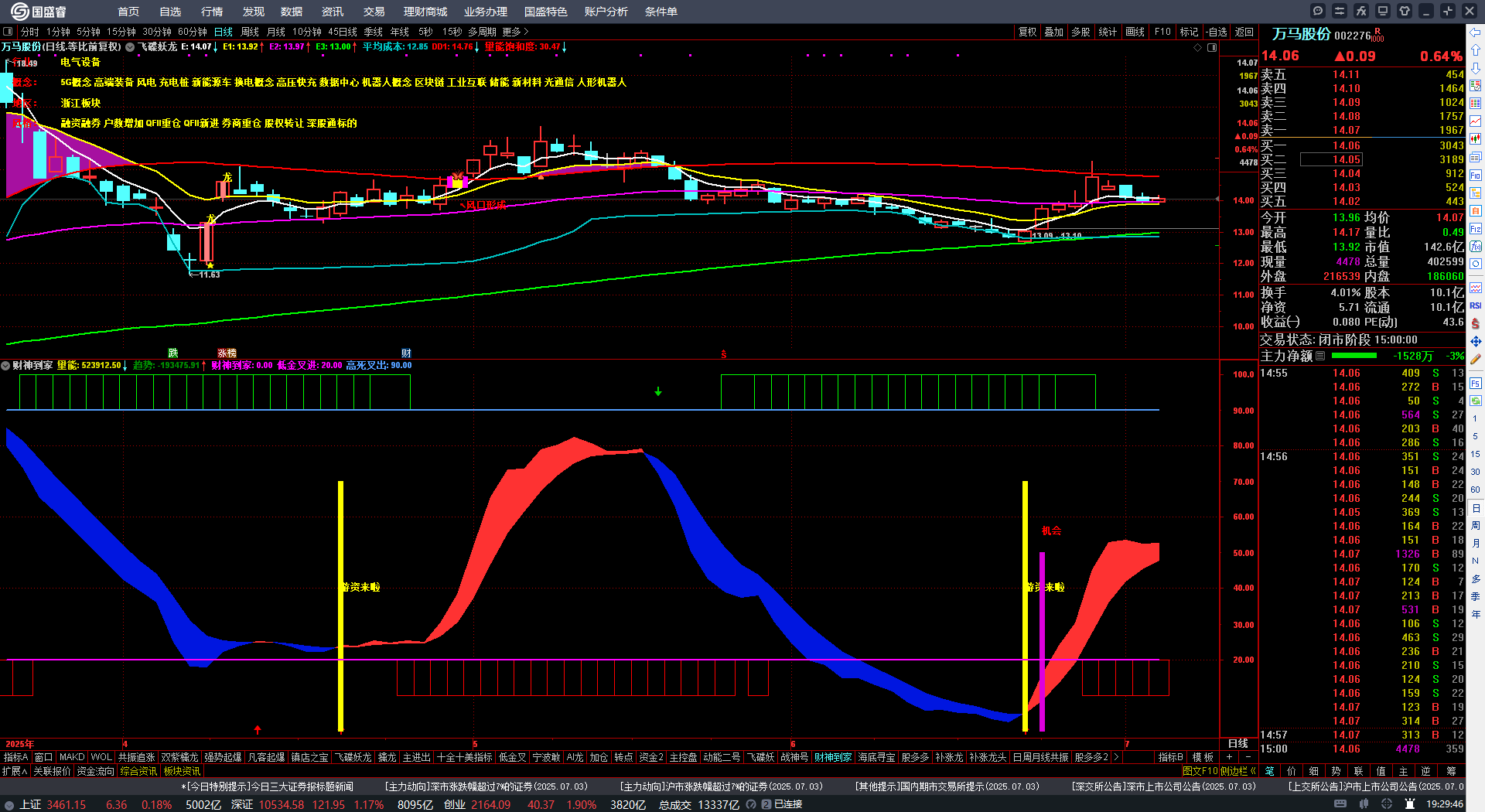Click the screen display icon in title bar

[x=1383, y=11]
